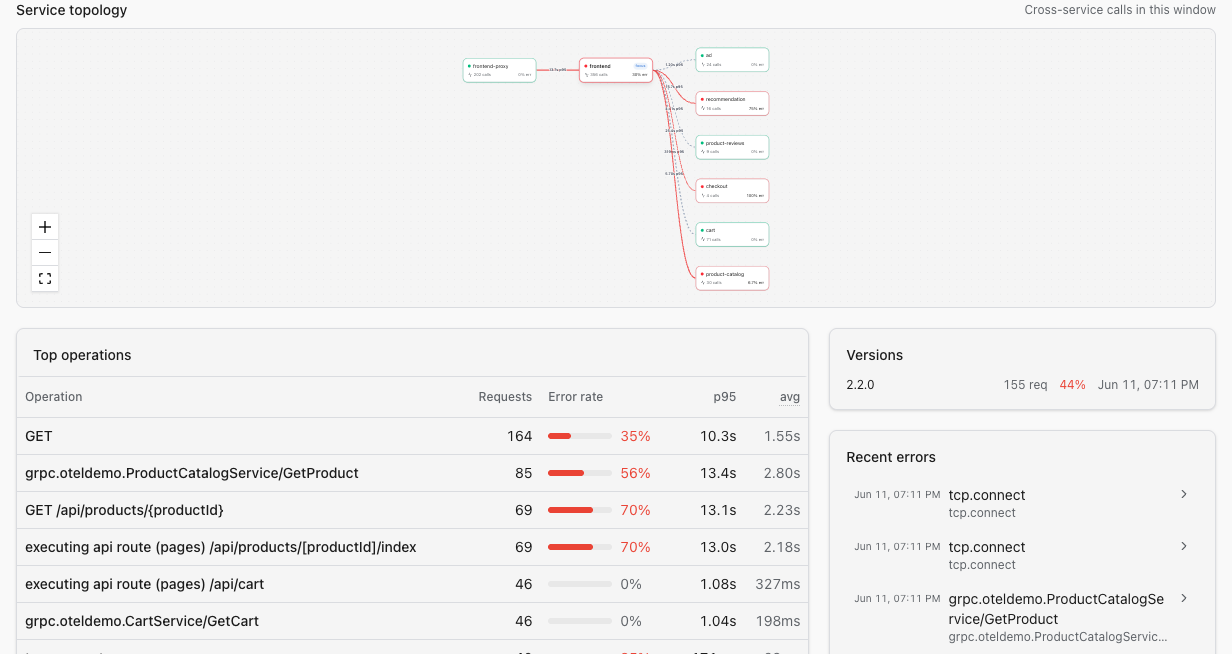The image size is (1232, 654).
Task: Sort by the Operation column header
Action: pyautogui.click(x=54, y=397)
